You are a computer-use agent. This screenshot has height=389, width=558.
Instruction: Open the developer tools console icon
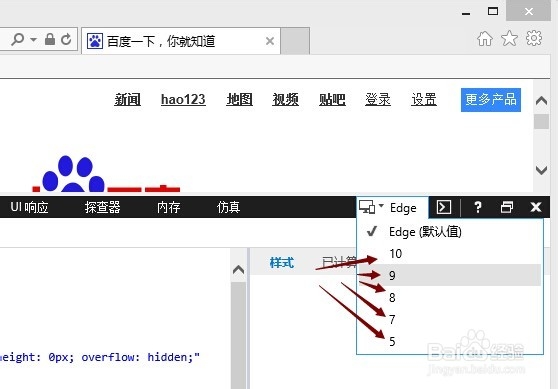(444, 207)
